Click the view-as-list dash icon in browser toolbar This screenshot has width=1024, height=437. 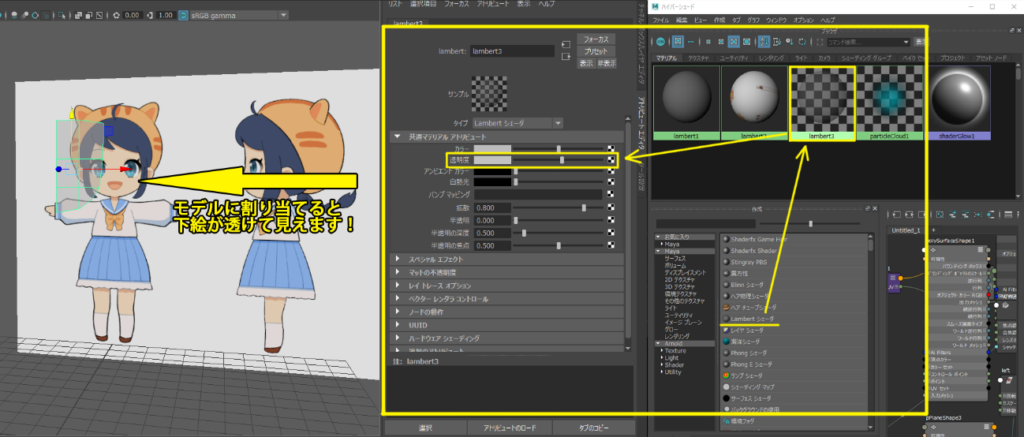tap(691, 41)
